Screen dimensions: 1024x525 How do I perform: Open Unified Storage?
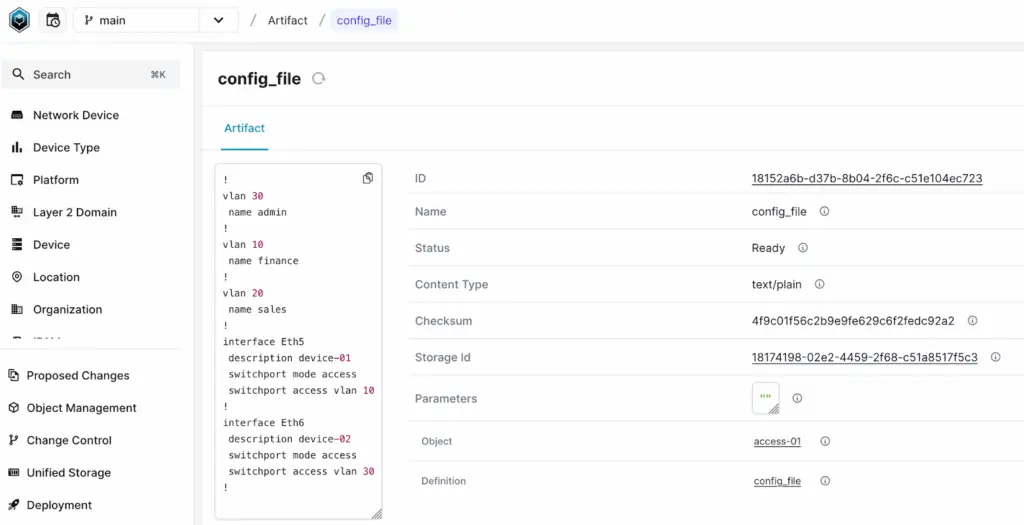69,473
